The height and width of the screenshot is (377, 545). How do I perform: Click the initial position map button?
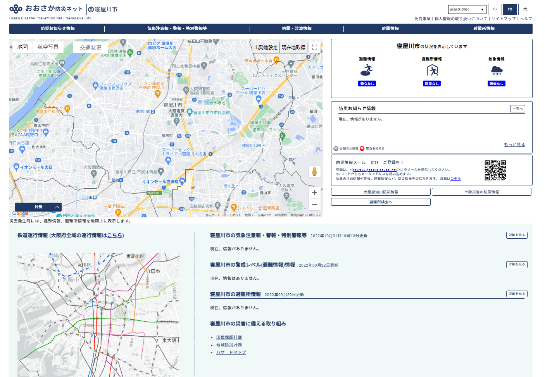pyautogui.click(x=267, y=47)
